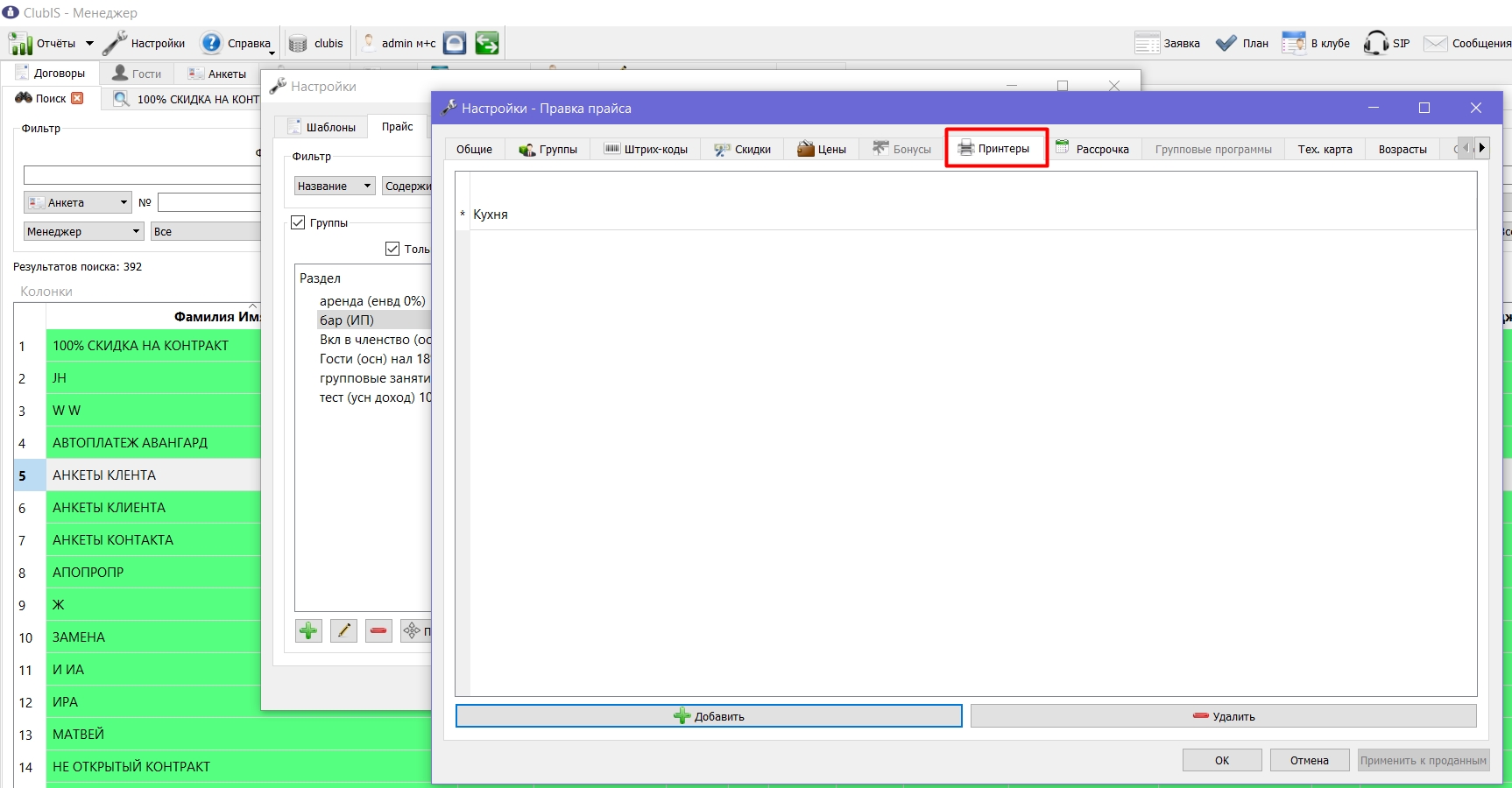Switch to the Штрих-коды tab
This screenshot has width=1512, height=788.
pyautogui.click(x=646, y=149)
